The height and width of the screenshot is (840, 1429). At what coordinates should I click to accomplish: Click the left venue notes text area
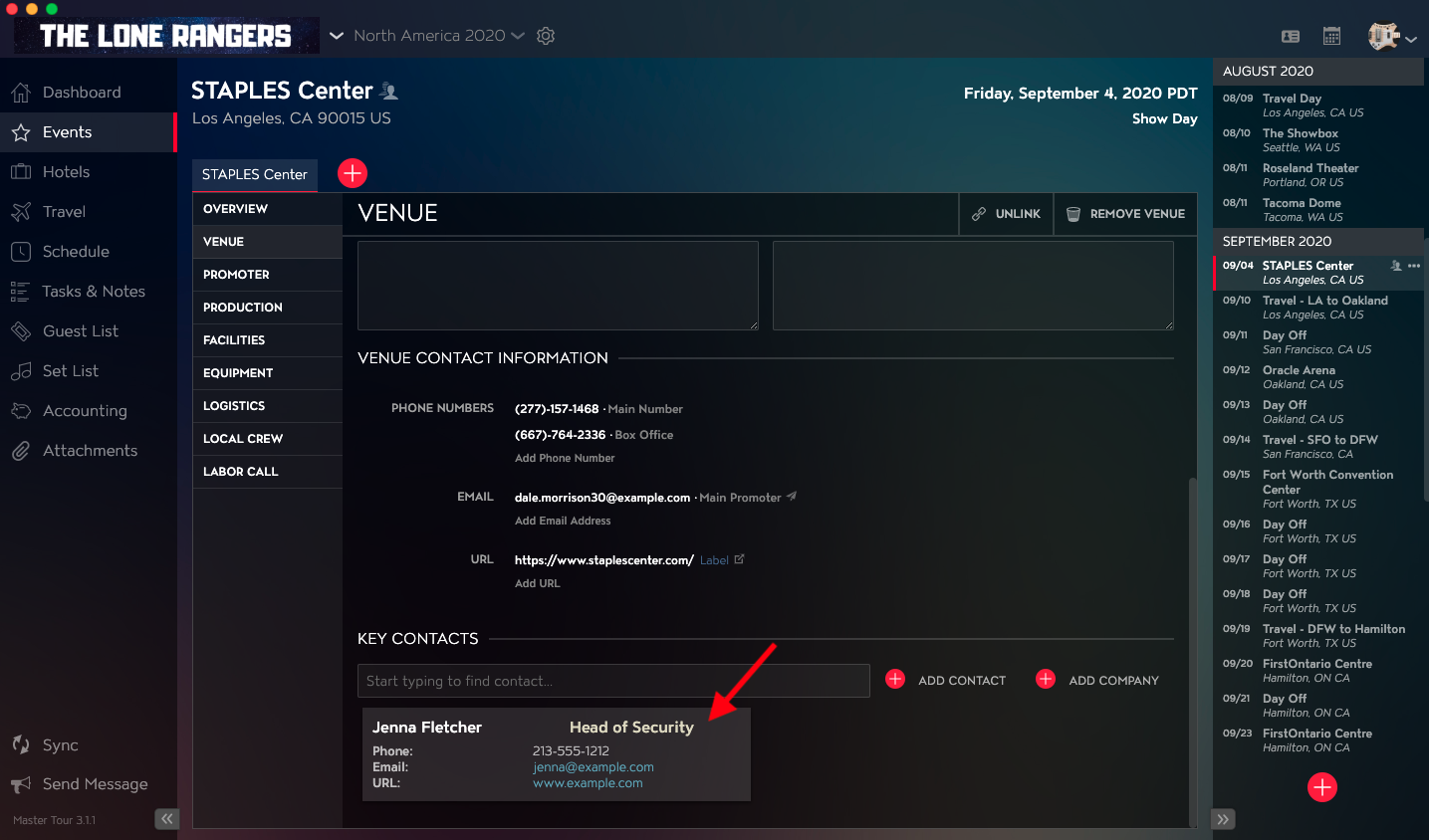coord(558,286)
